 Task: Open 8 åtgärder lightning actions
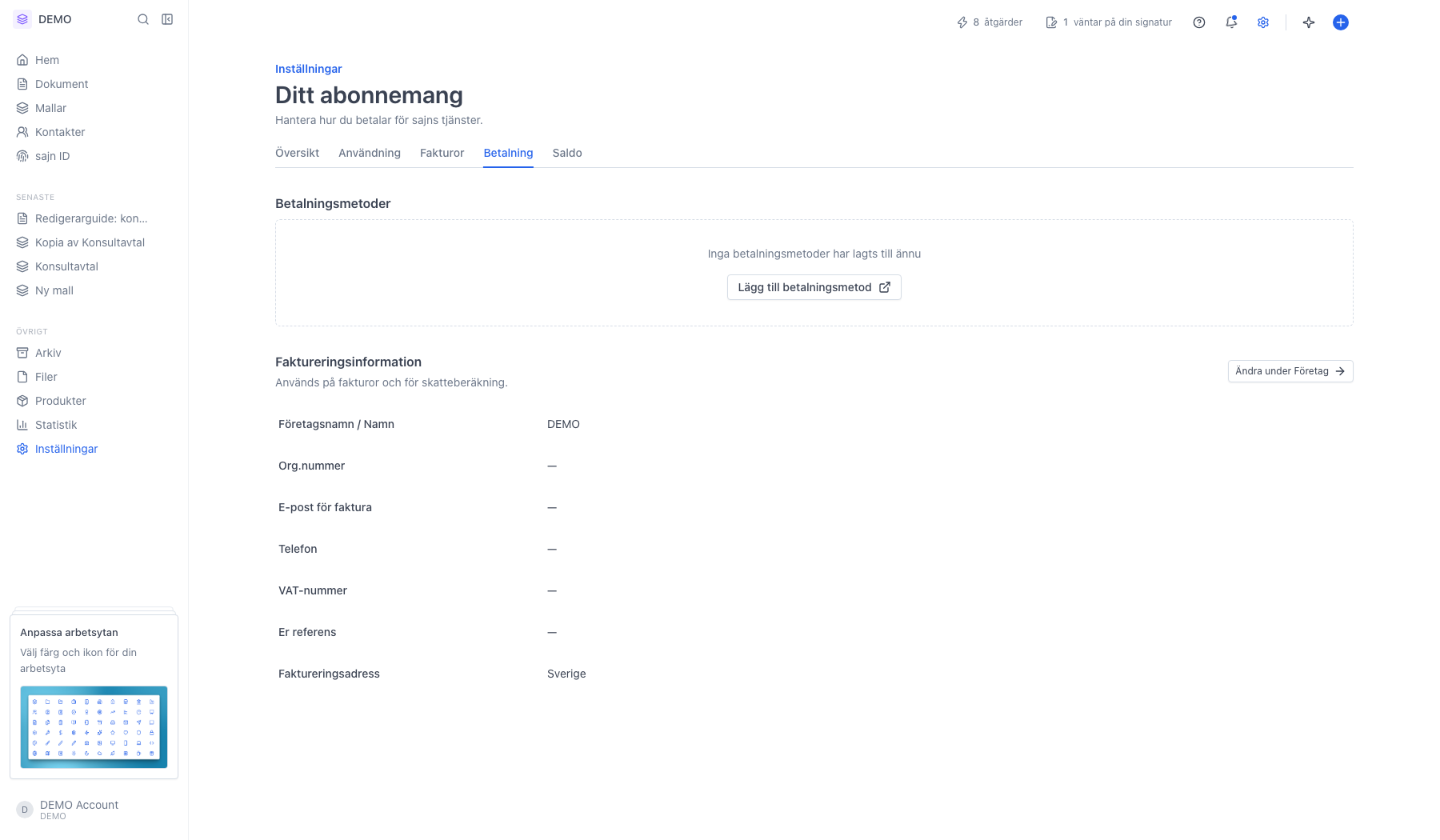990,22
